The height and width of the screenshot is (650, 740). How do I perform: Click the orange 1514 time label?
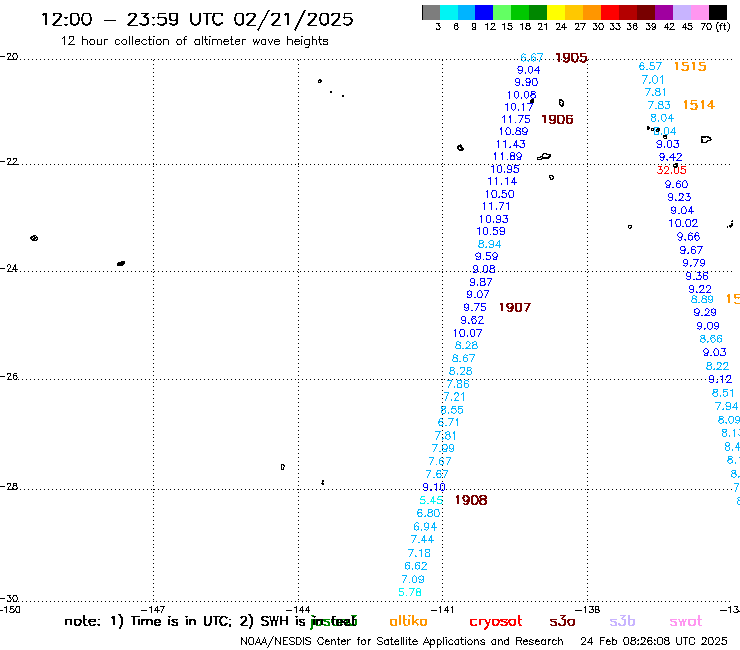coord(698,105)
